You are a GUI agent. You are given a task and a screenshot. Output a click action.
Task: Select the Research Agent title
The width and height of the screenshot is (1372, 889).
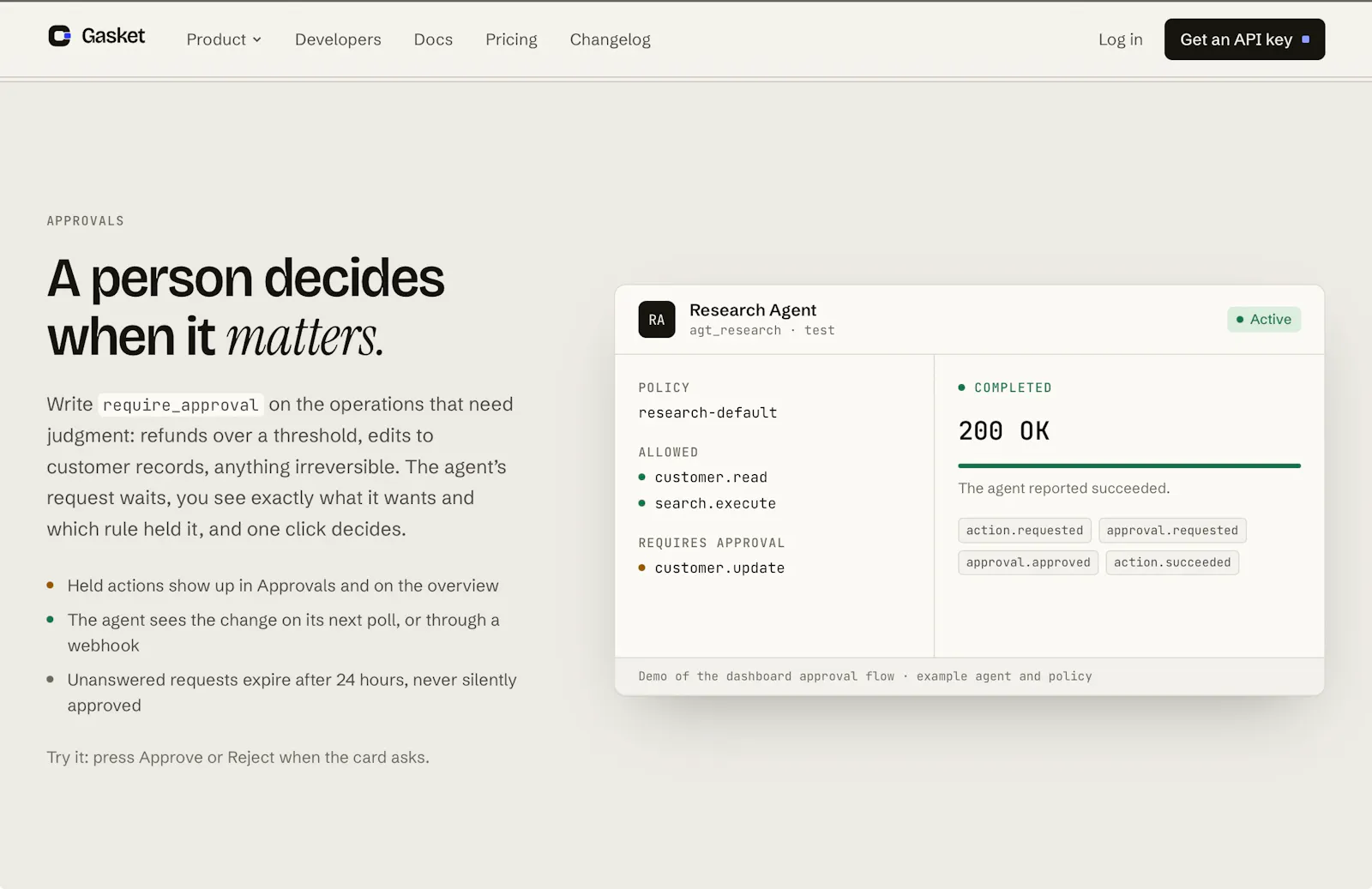pyautogui.click(x=752, y=309)
